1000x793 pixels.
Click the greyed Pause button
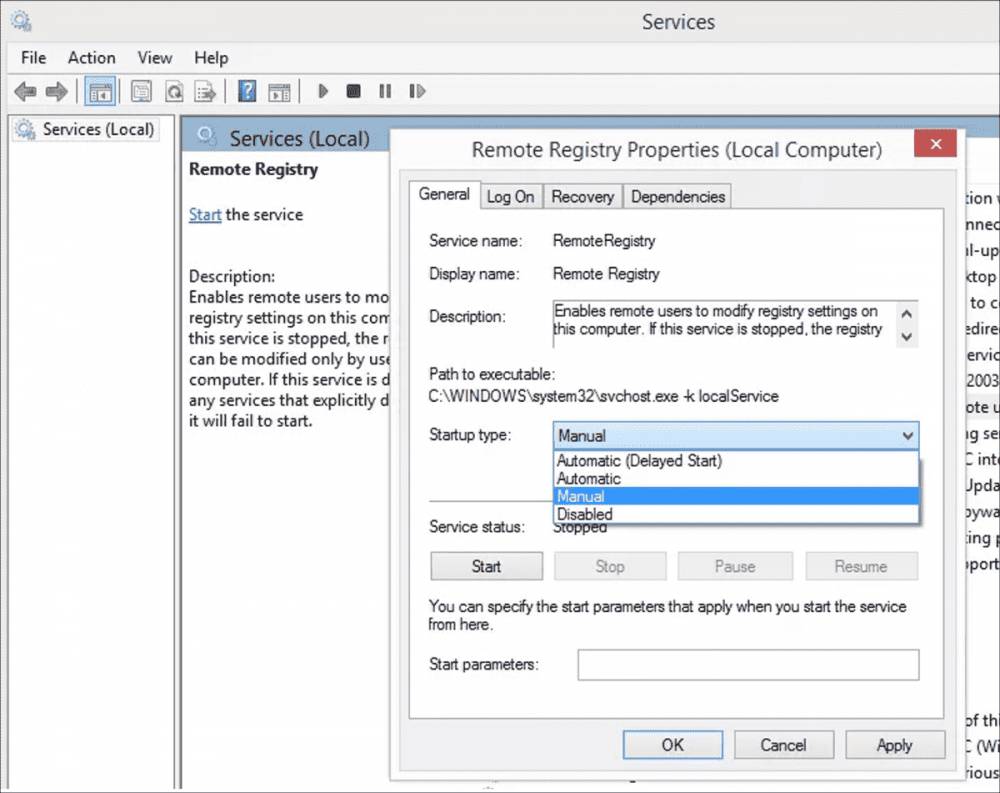click(735, 566)
